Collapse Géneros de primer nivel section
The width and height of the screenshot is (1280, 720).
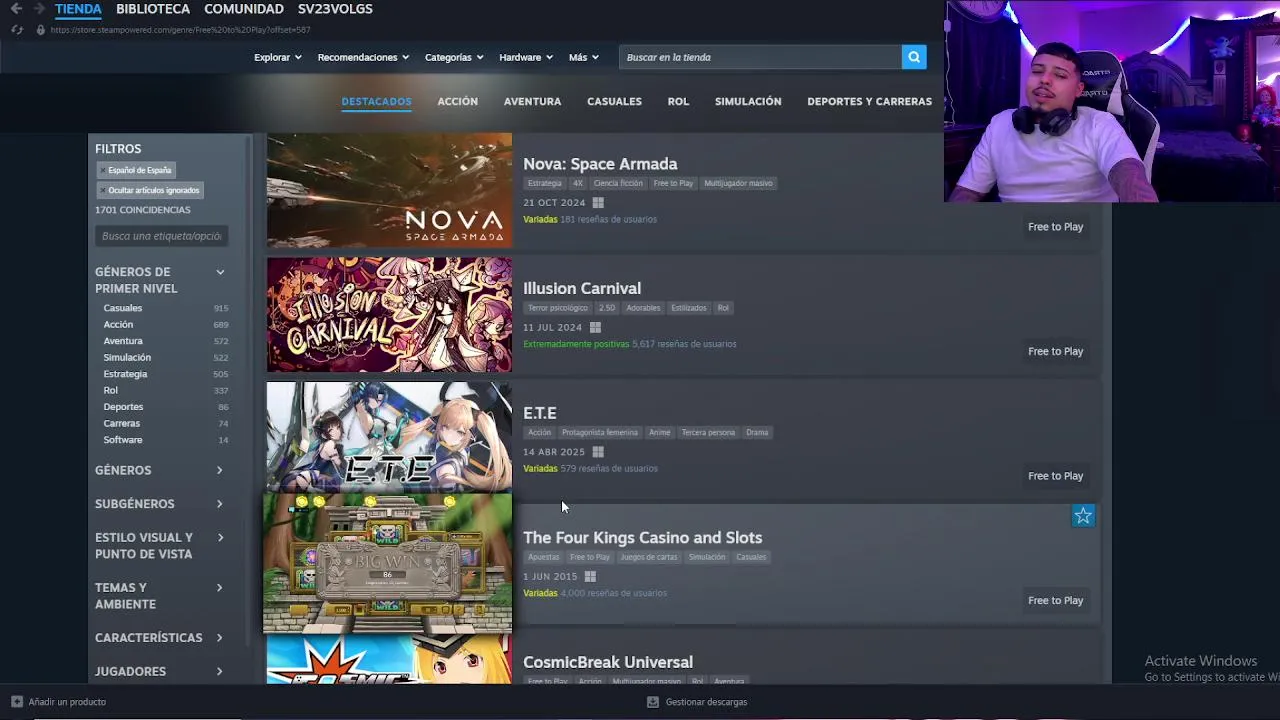click(x=220, y=272)
